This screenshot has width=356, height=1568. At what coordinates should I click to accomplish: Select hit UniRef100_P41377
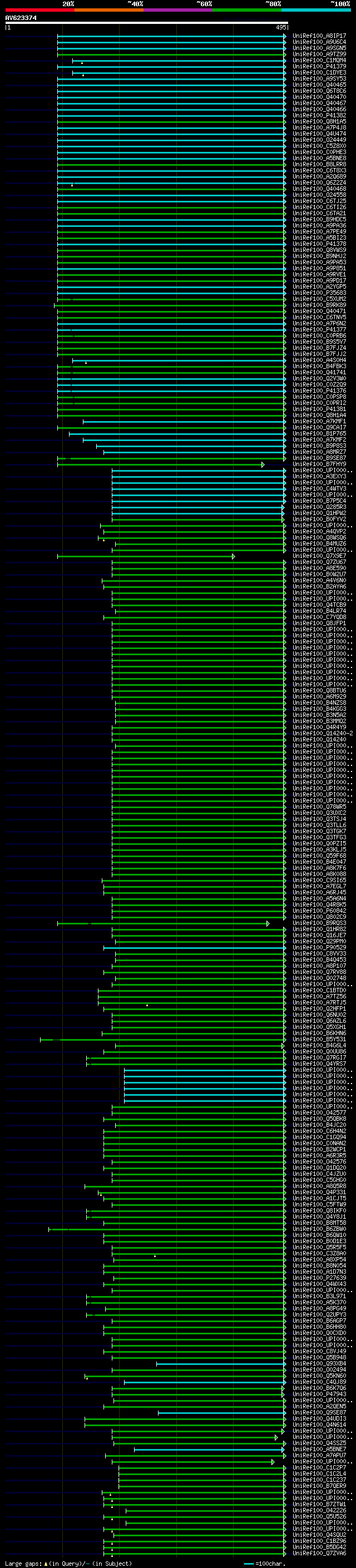319,329
